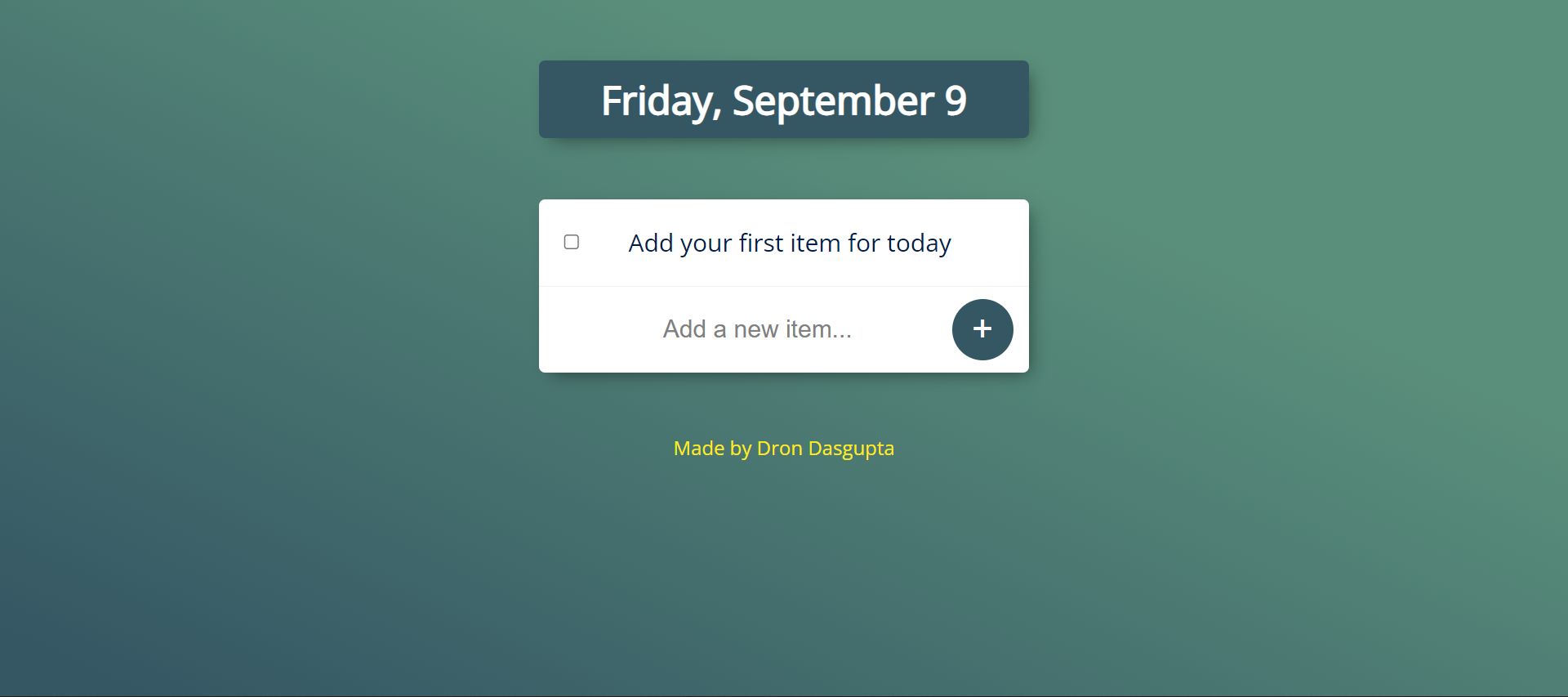Select the 'Made by Dron Dasgupta' footer text
The height and width of the screenshot is (697, 1568).
point(784,449)
